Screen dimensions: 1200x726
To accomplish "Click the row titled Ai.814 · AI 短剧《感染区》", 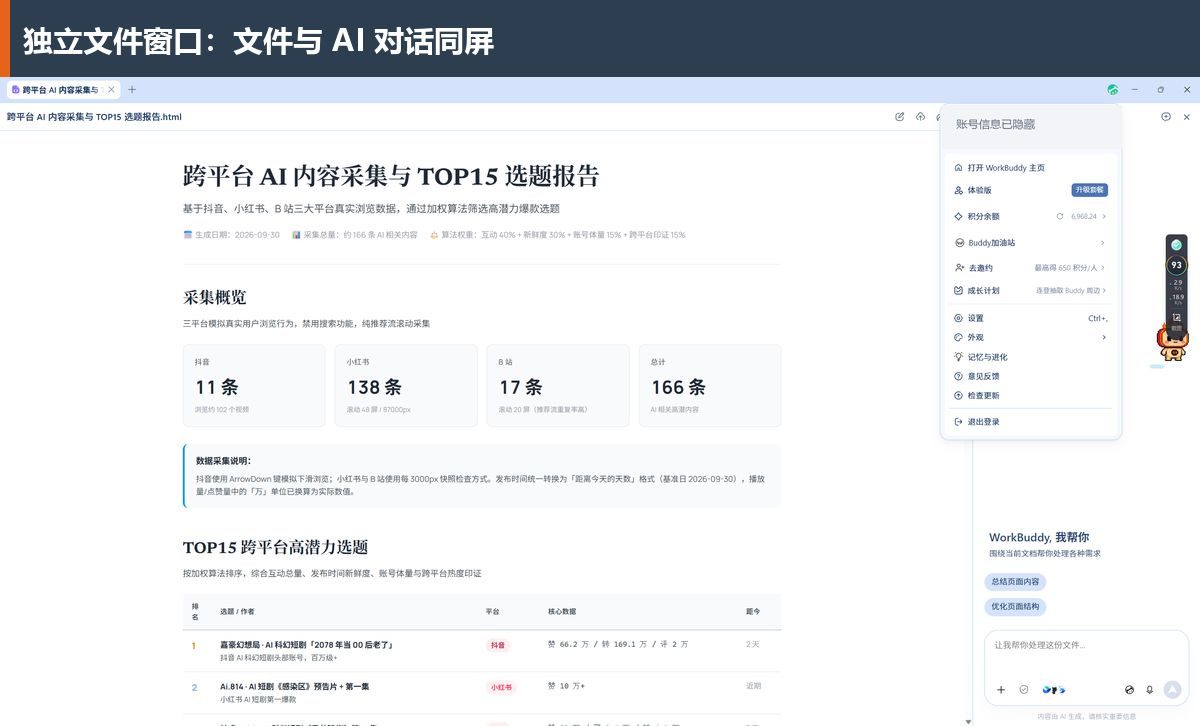I will click(482, 692).
